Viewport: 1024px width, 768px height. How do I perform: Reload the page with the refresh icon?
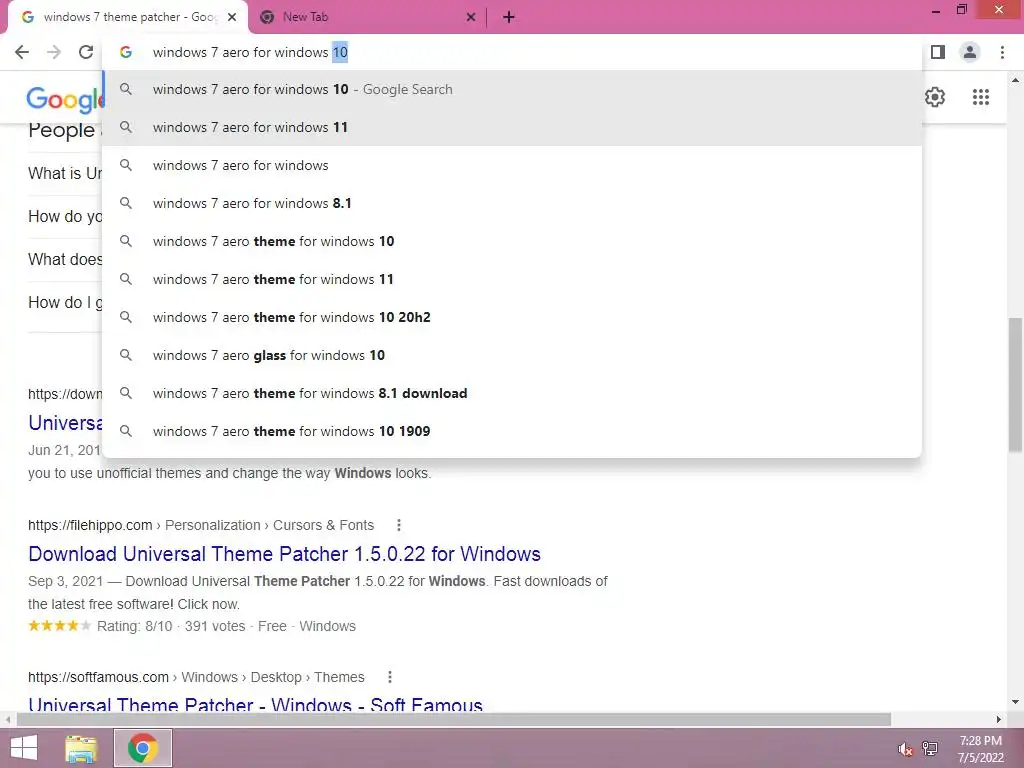tap(86, 52)
